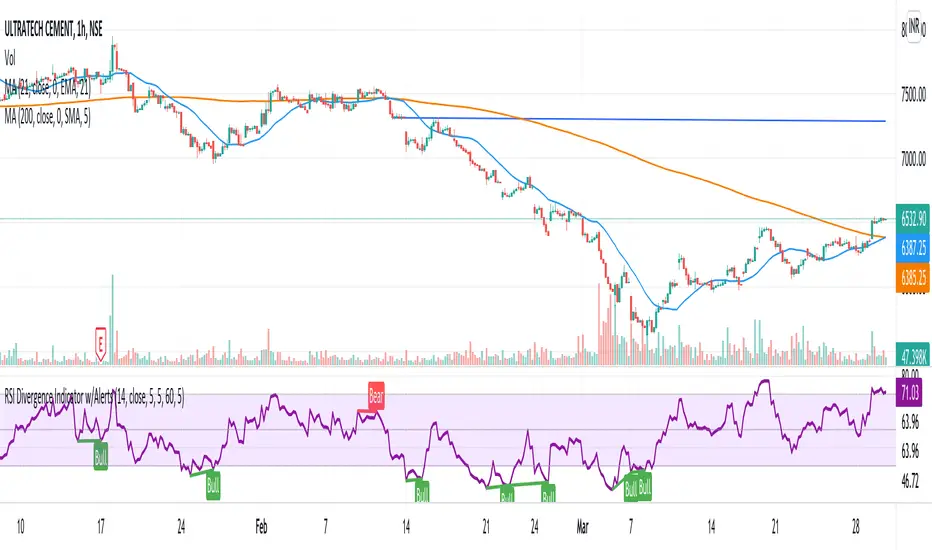Select the MA 200 SMA indicator legend
This screenshot has height=550, width=932.
click(x=48, y=117)
